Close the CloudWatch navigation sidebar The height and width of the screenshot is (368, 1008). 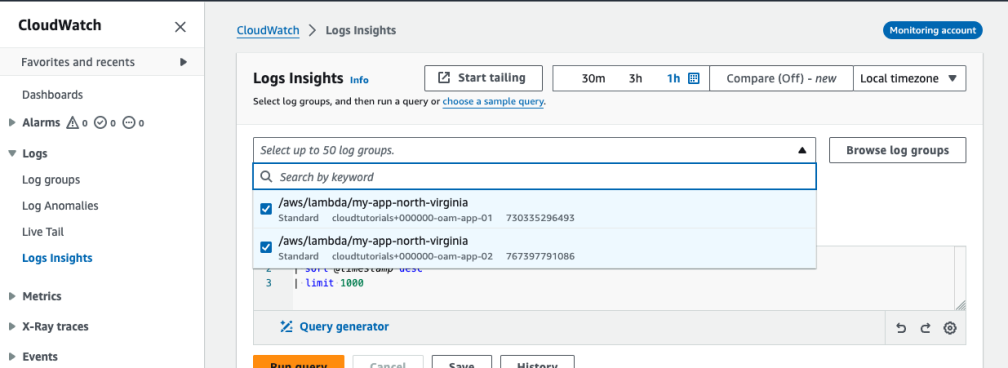(x=181, y=27)
